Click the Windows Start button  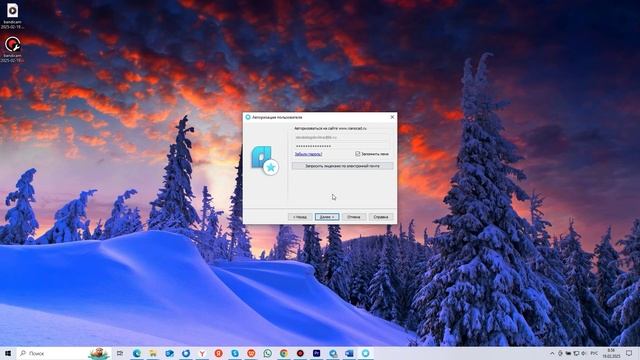8,353
